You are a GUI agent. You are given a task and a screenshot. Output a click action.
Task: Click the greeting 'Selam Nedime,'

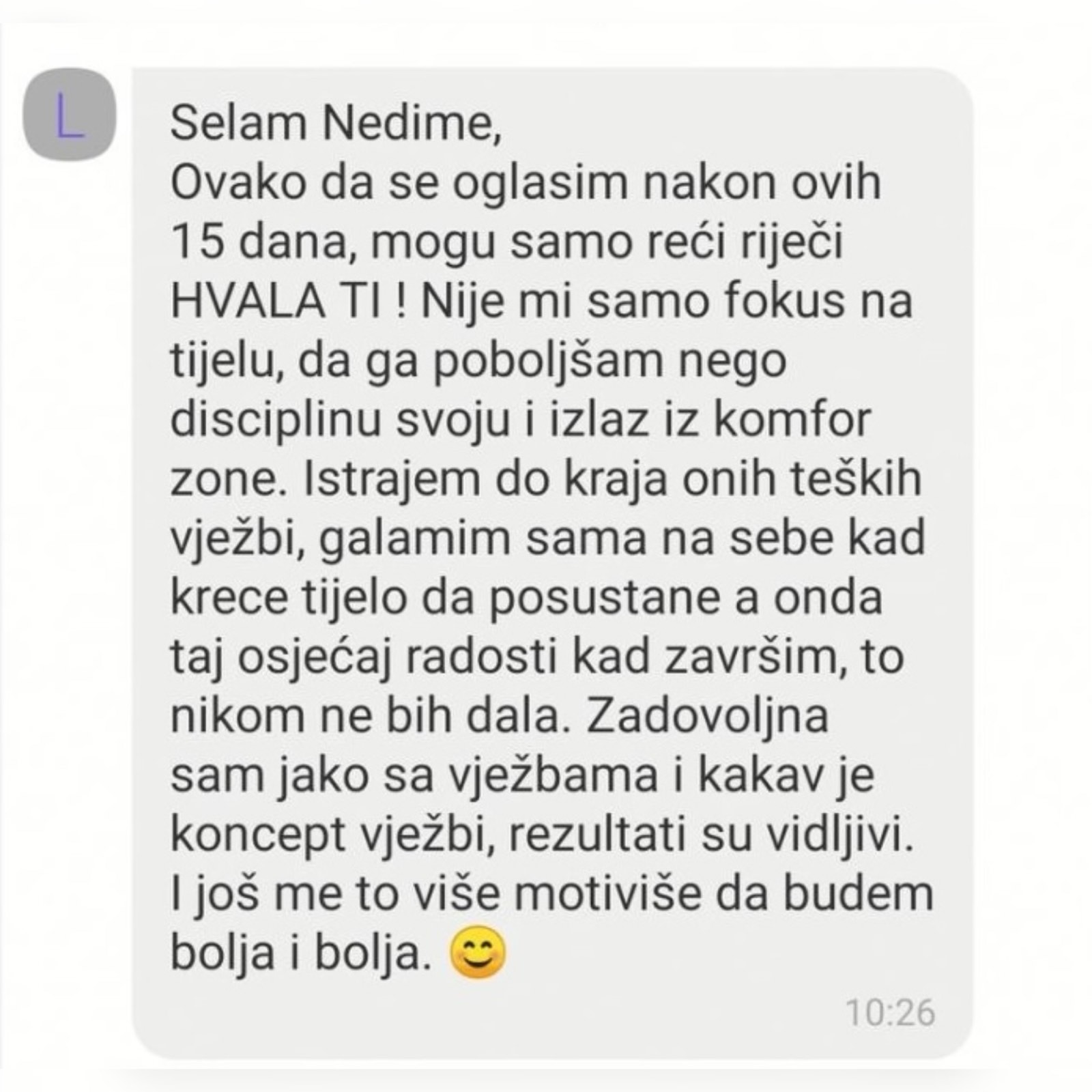pos(336,124)
